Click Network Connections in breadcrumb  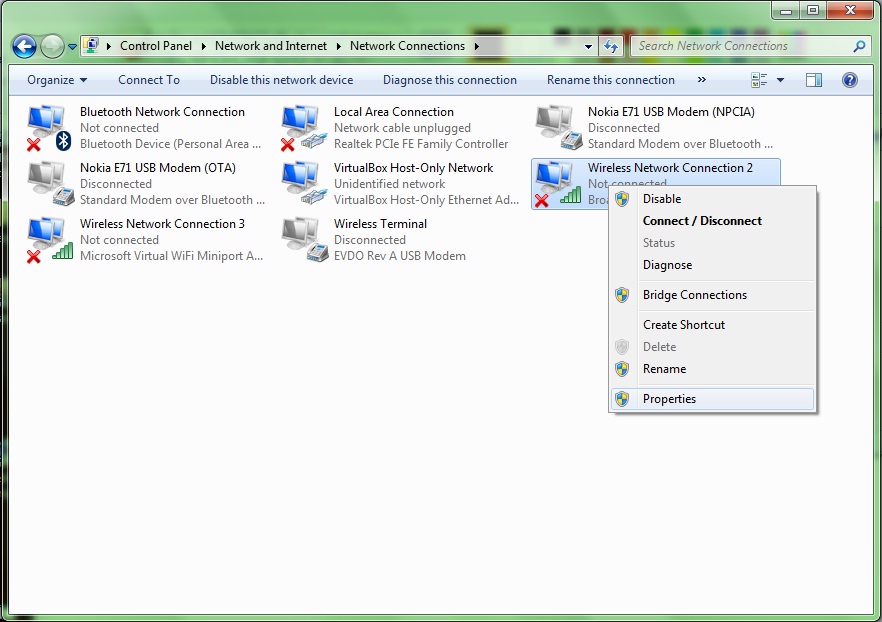tap(407, 46)
